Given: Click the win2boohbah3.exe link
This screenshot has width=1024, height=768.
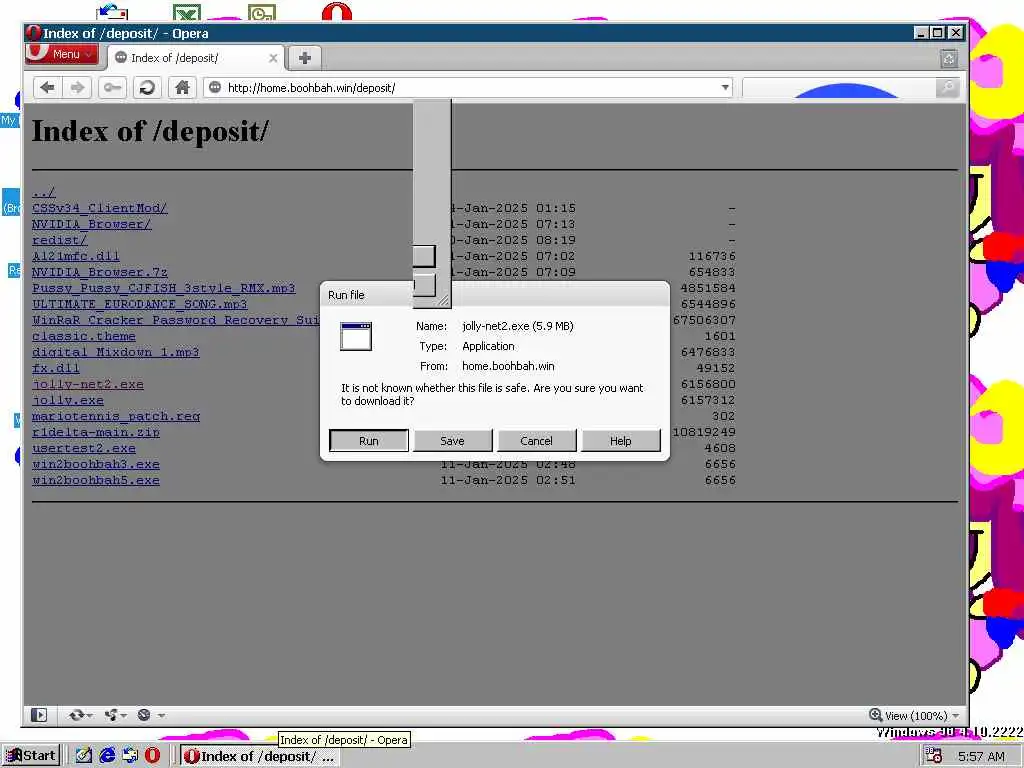Looking at the screenshot, I should click(96, 464).
